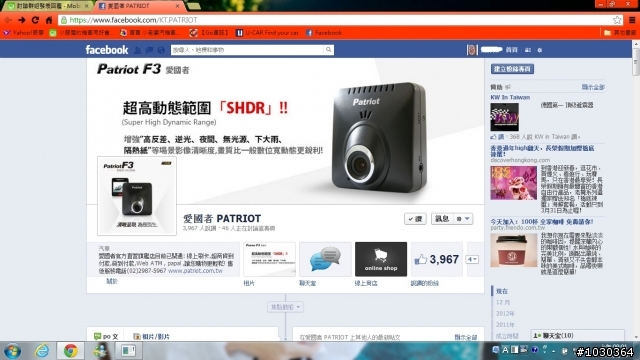
Task: Close the 愛國者 PATRIOT browser tab
Action: pos(177,6)
